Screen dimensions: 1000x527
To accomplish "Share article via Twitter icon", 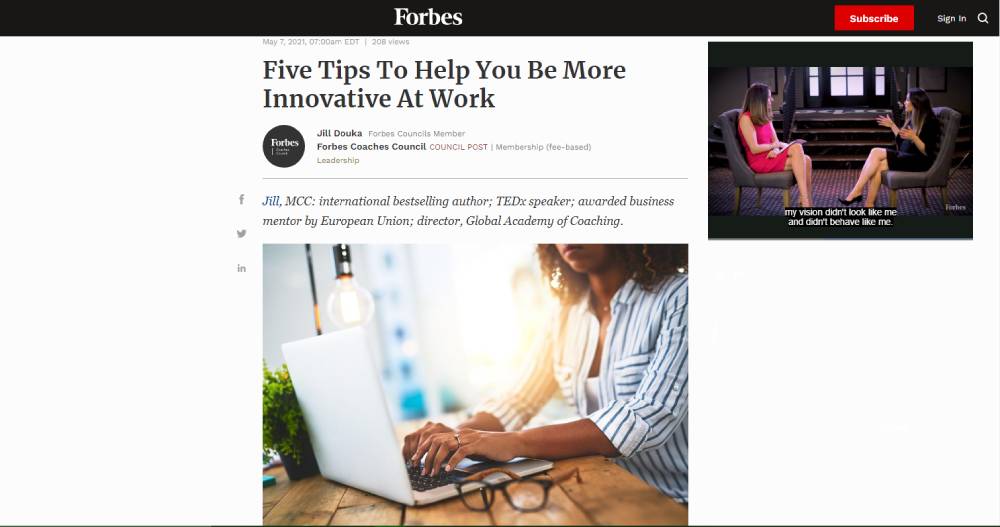I will point(242,234).
